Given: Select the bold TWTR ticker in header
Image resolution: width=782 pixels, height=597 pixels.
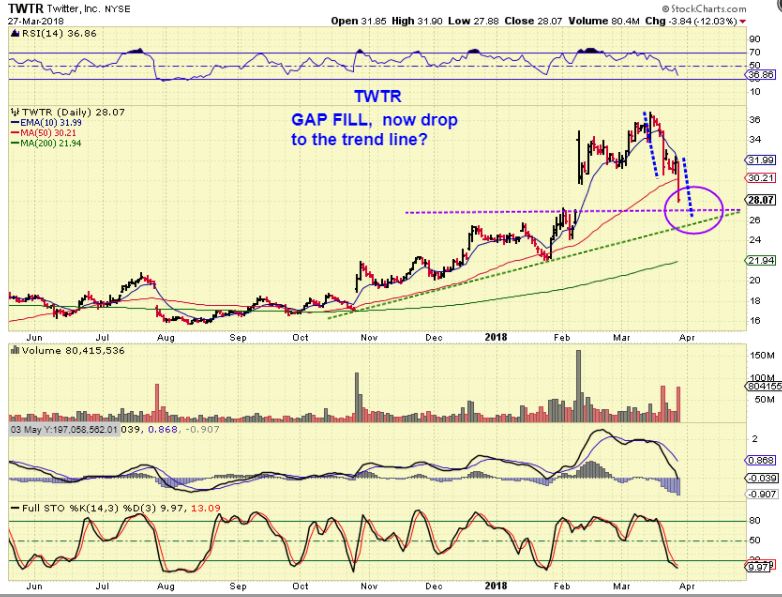Looking at the screenshot, I should tap(25, 8).
